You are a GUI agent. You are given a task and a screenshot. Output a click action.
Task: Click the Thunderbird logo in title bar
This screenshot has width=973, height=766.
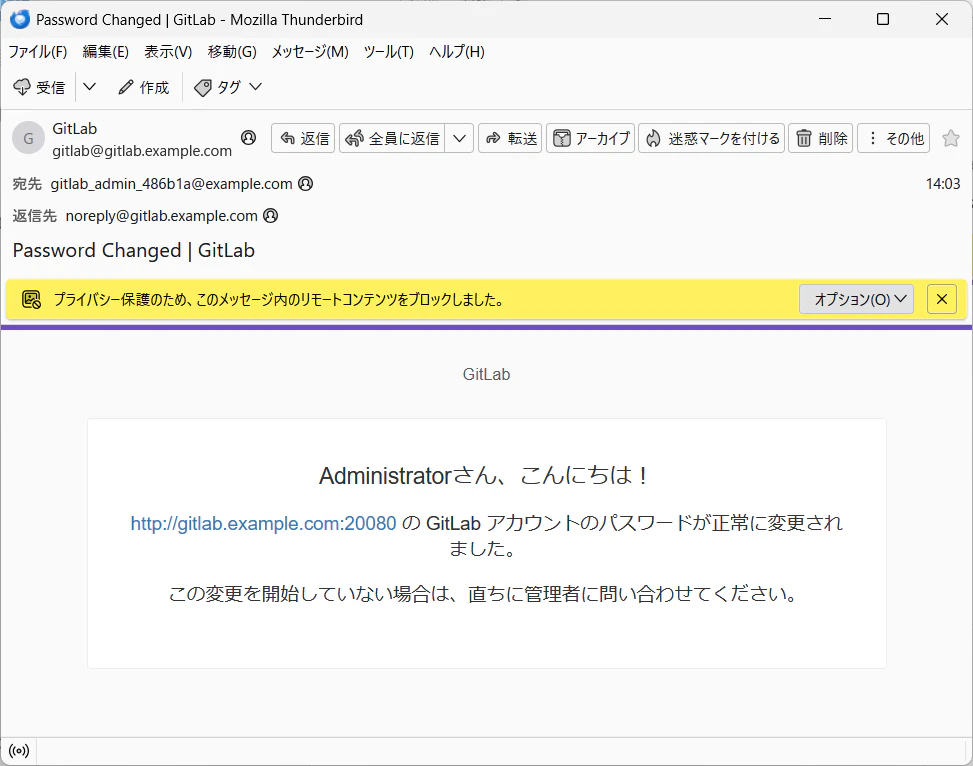20,19
